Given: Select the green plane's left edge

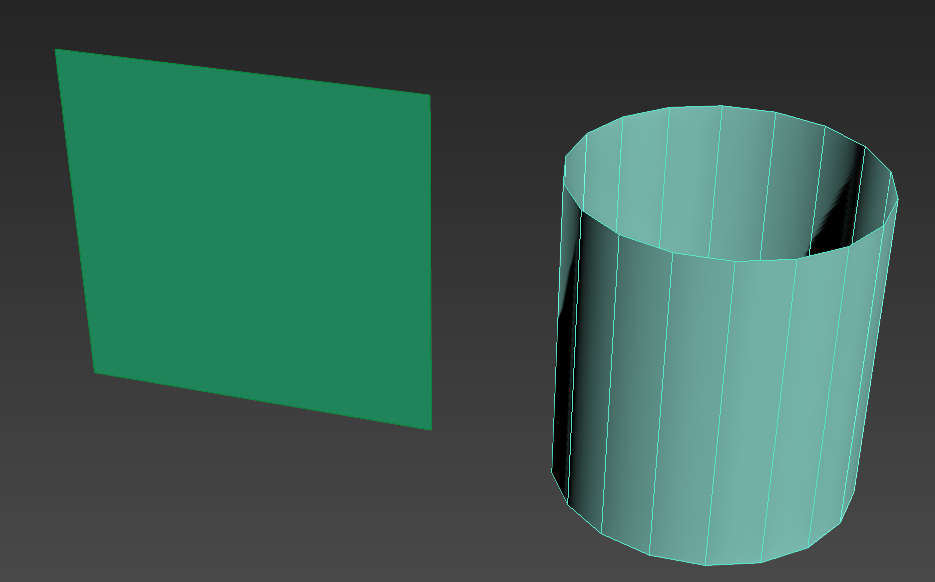Looking at the screenshot, I should 75,210.
